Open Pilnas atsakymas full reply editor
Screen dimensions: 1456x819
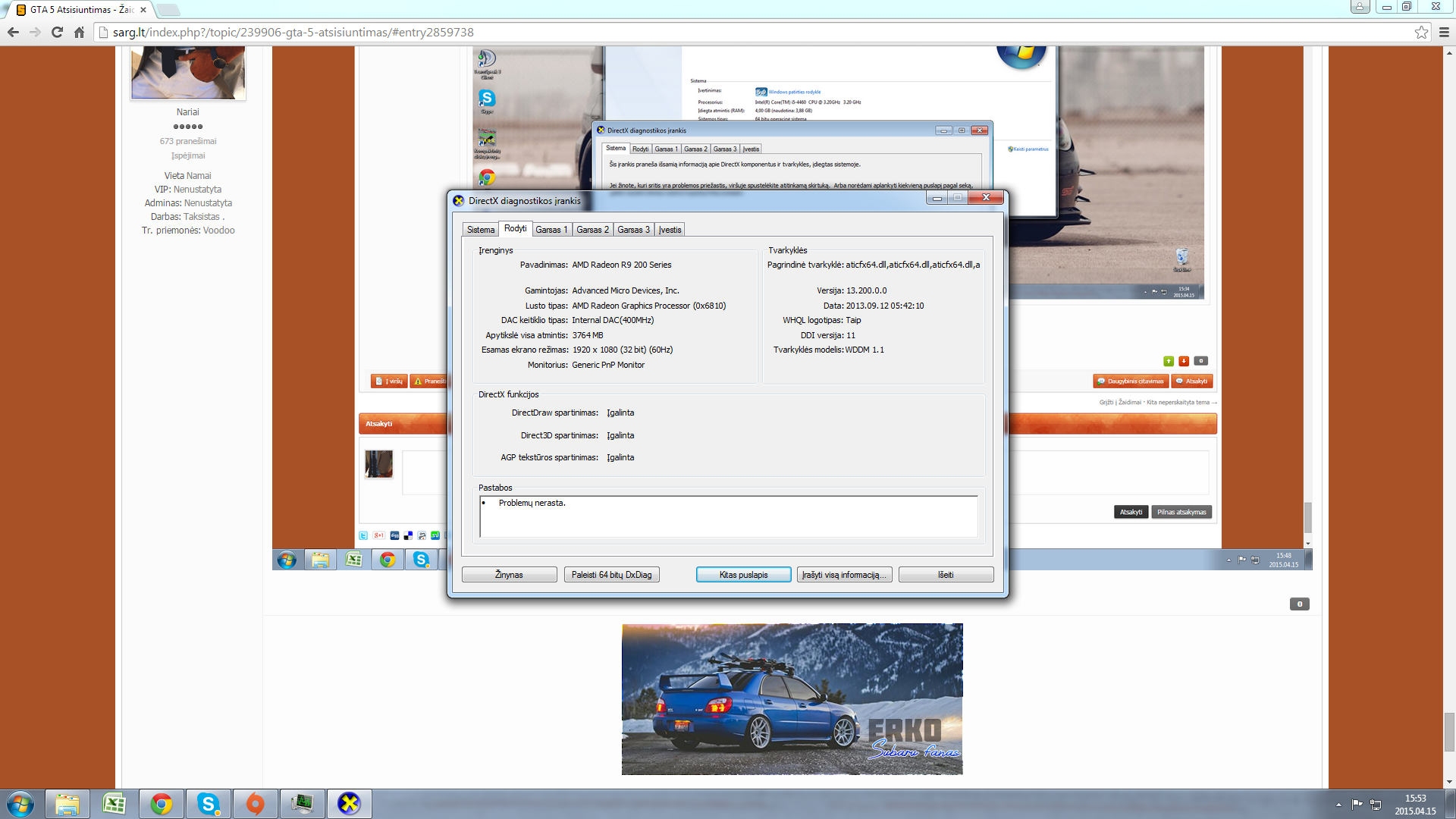[1181, 512]
